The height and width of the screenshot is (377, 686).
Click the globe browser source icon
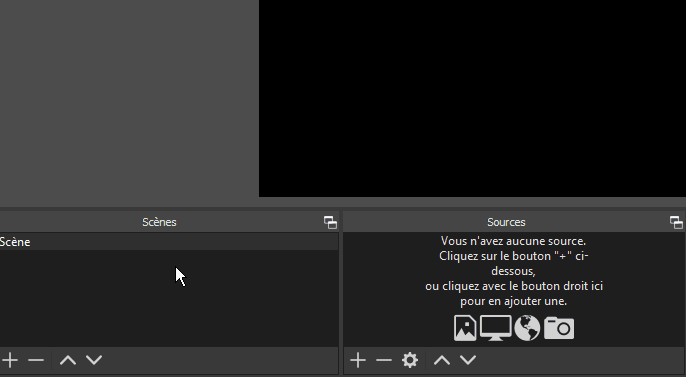(x=527, y=328)
